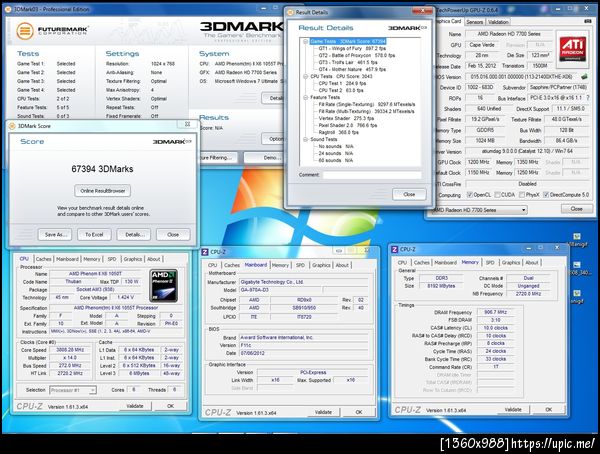Click Save As in the 3DMark Score window
This screenshot has height=454, width=600.
(x=55, y=235)
